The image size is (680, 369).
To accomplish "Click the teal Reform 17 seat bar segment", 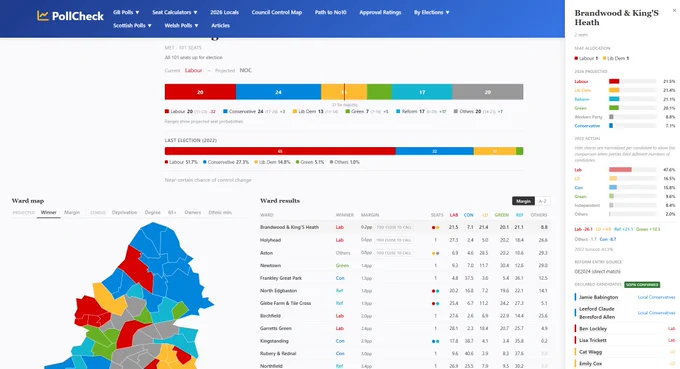I will [422, 92].
